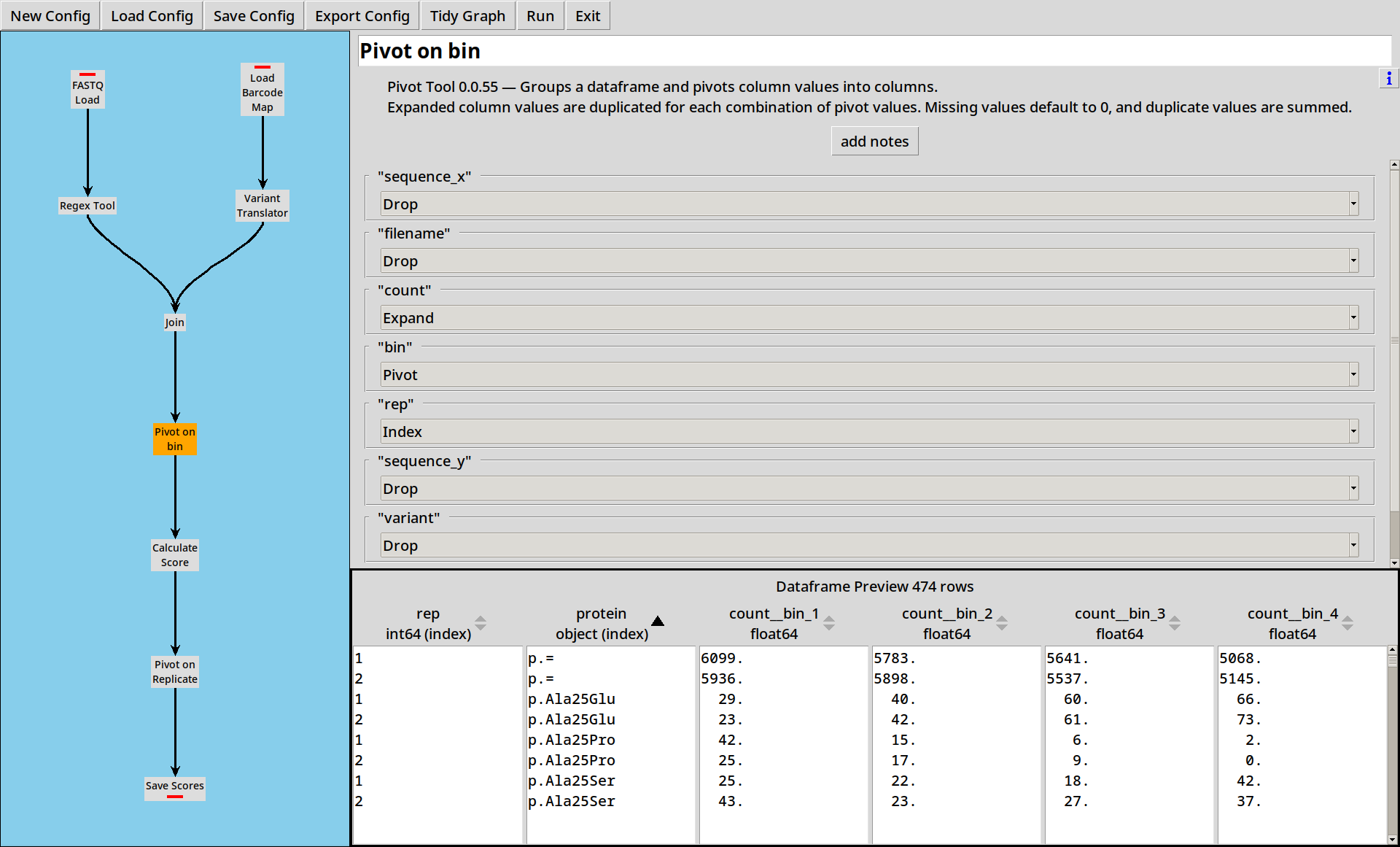This screenshot has width=1400, height=847.
Task: Select the Save Scores node
Action: coord(175,788)
